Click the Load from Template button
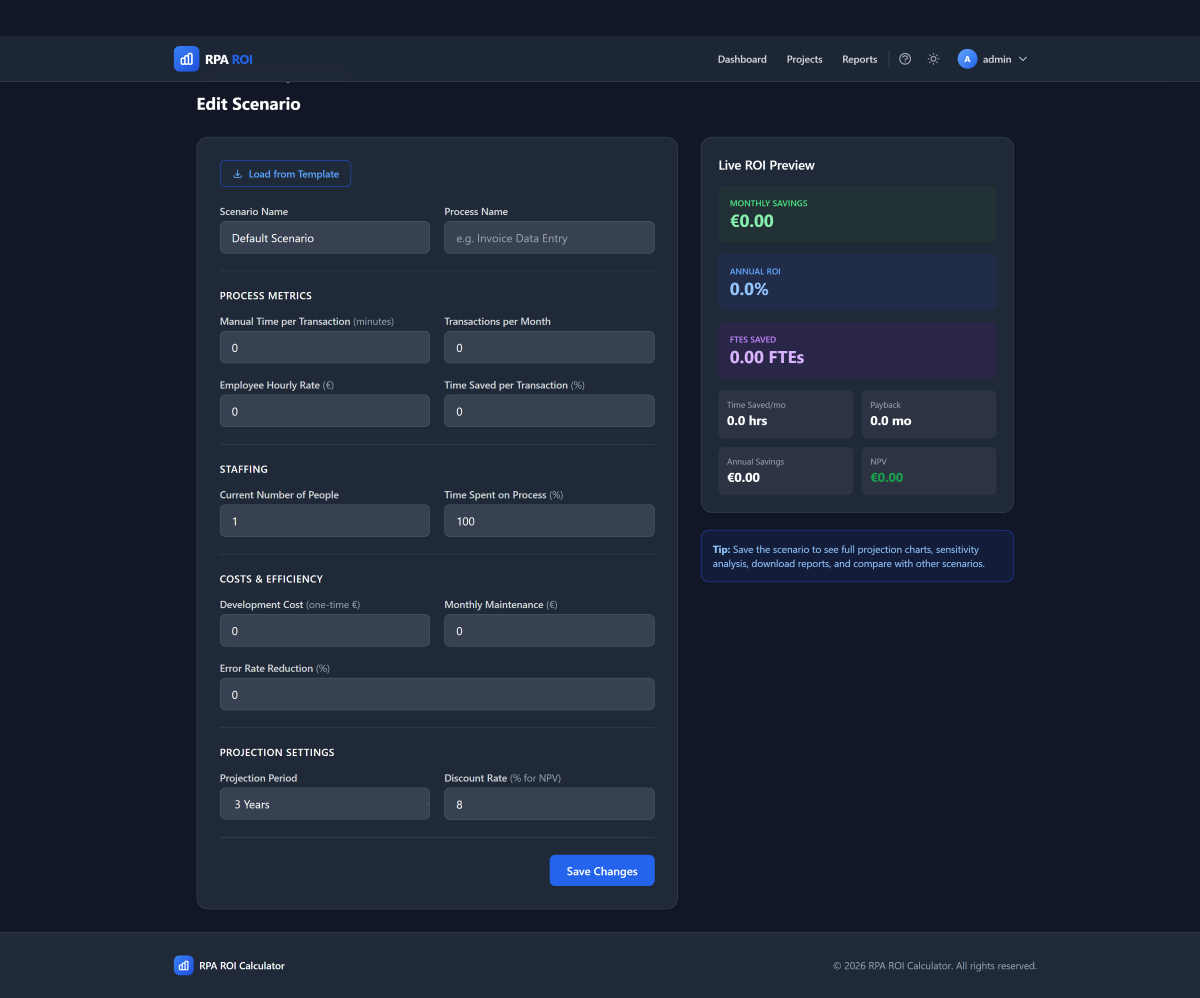1200x998 pixels. (285, 173)
